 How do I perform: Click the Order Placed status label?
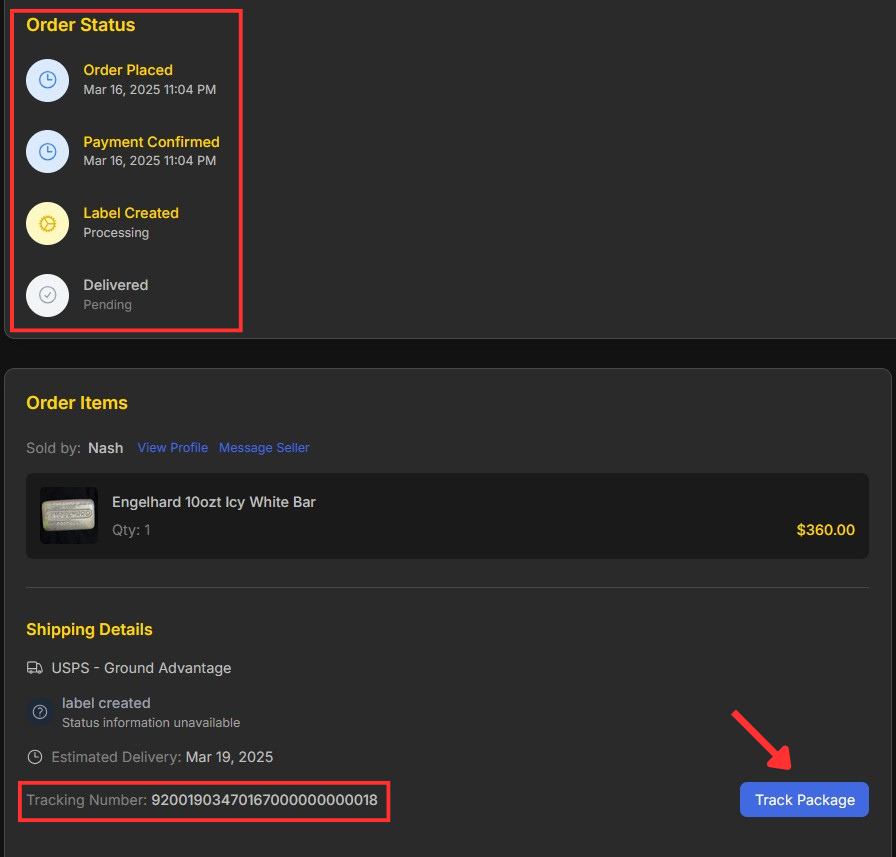128,70
